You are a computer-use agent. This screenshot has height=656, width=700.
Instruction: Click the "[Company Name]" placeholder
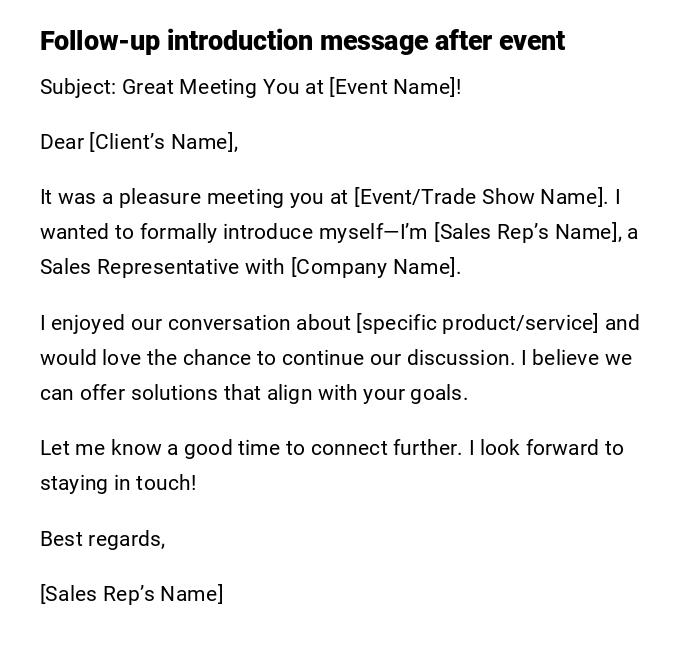click(374, 267)
